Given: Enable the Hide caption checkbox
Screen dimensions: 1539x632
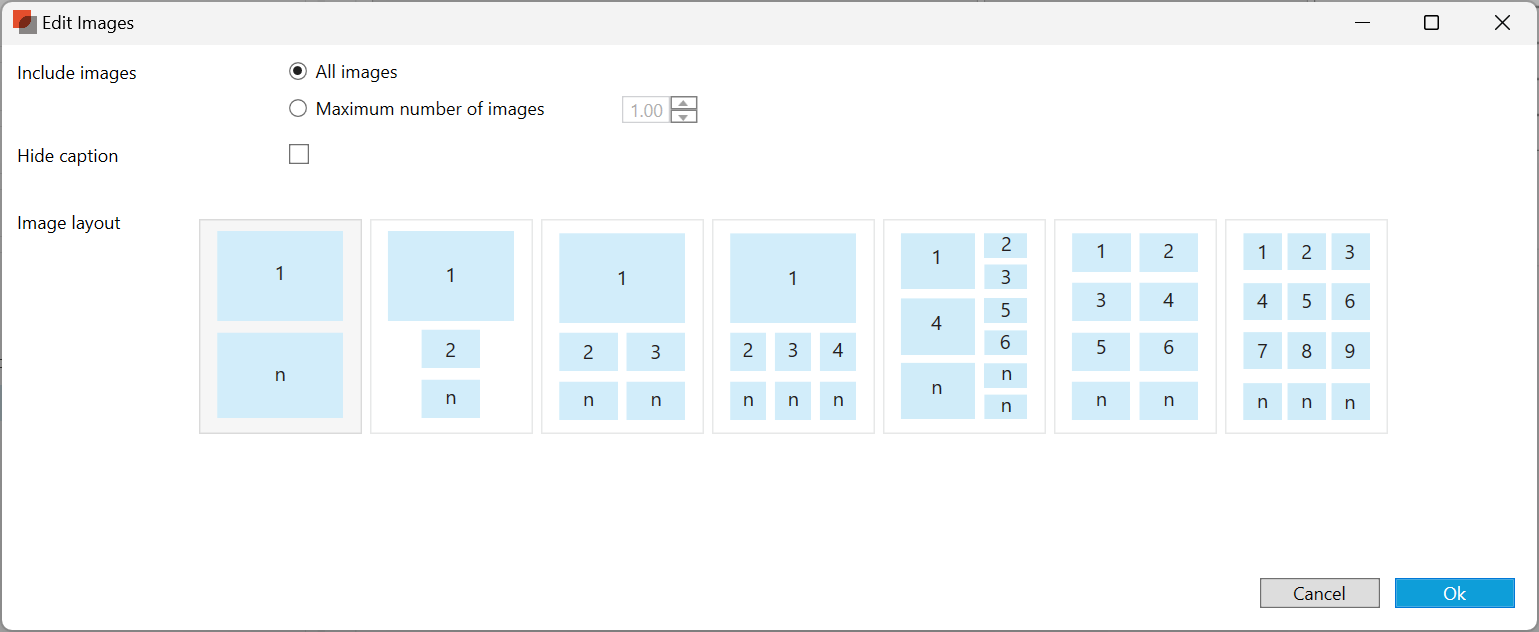Looking at the screenshot, I should point(299,154).
